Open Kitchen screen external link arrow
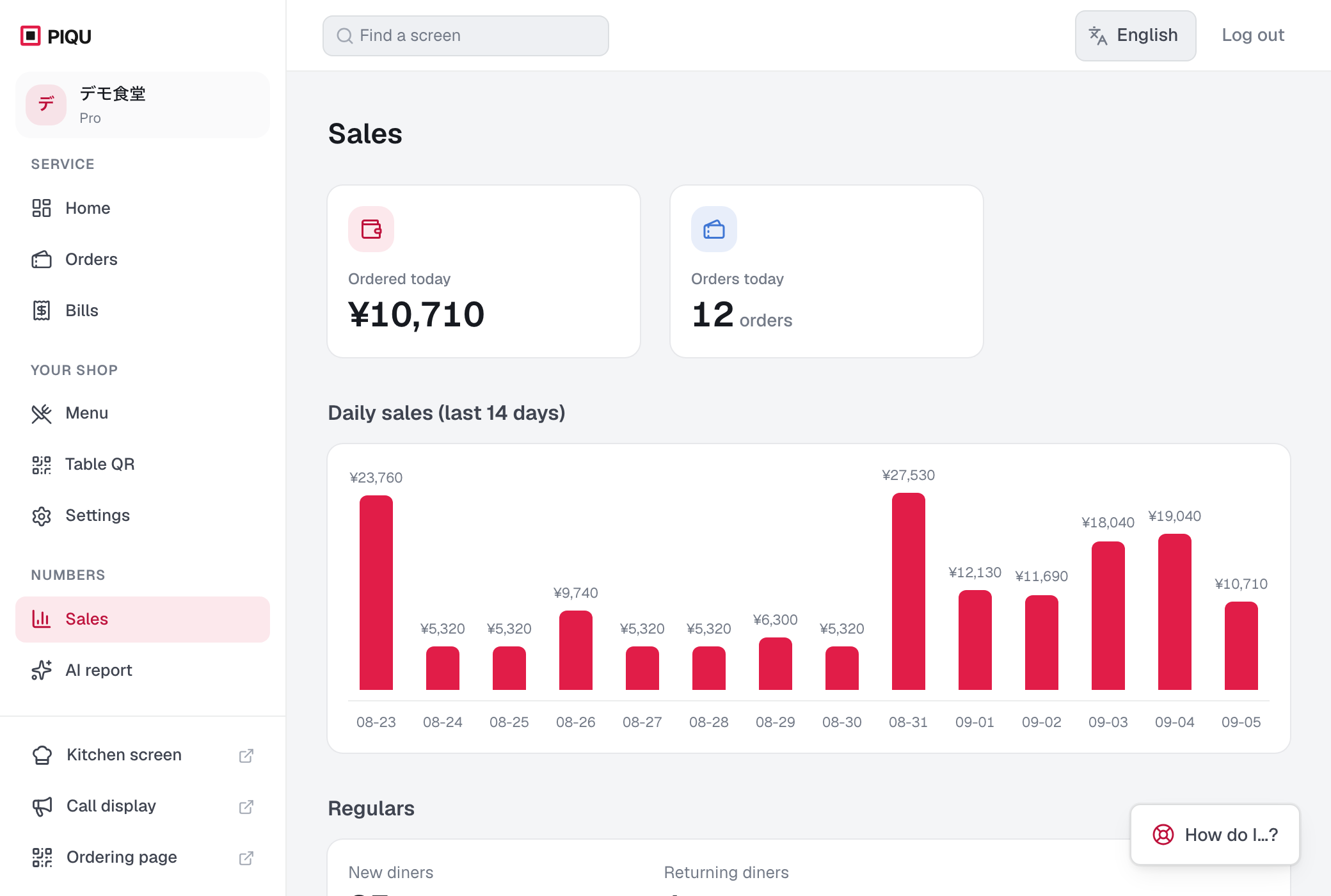The image size is (1331, 896). pyautogui.click(x=246, y=755)
